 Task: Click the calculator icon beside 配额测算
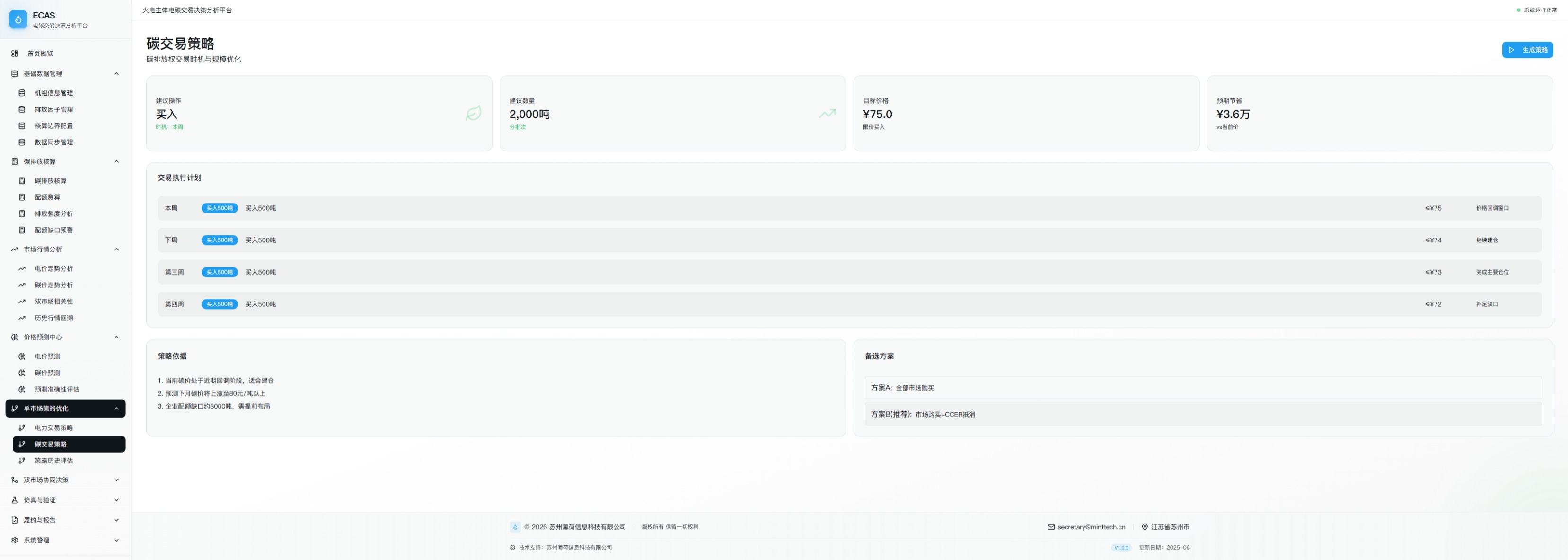pos(22,197)
